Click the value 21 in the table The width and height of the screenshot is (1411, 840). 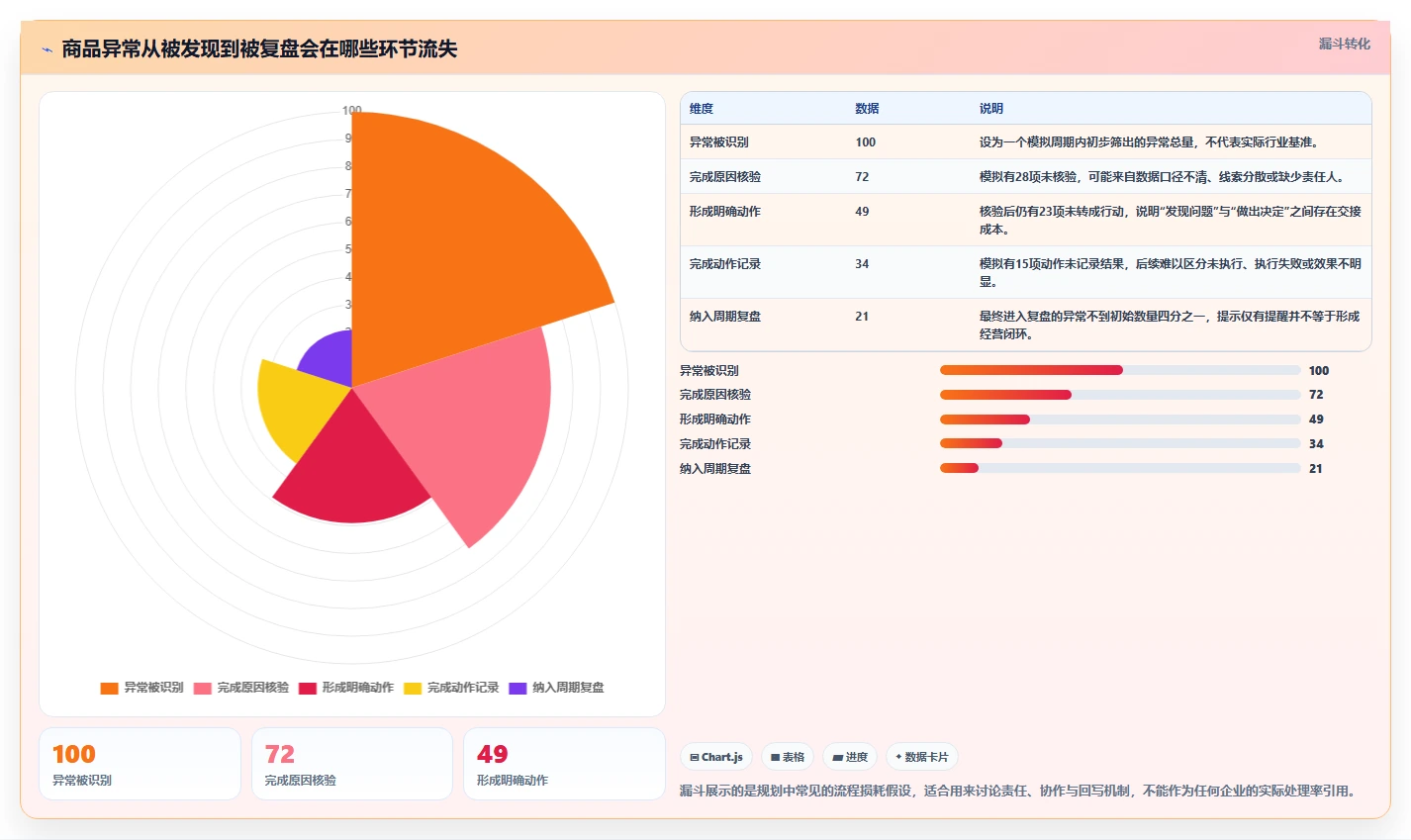coord(862,317)
